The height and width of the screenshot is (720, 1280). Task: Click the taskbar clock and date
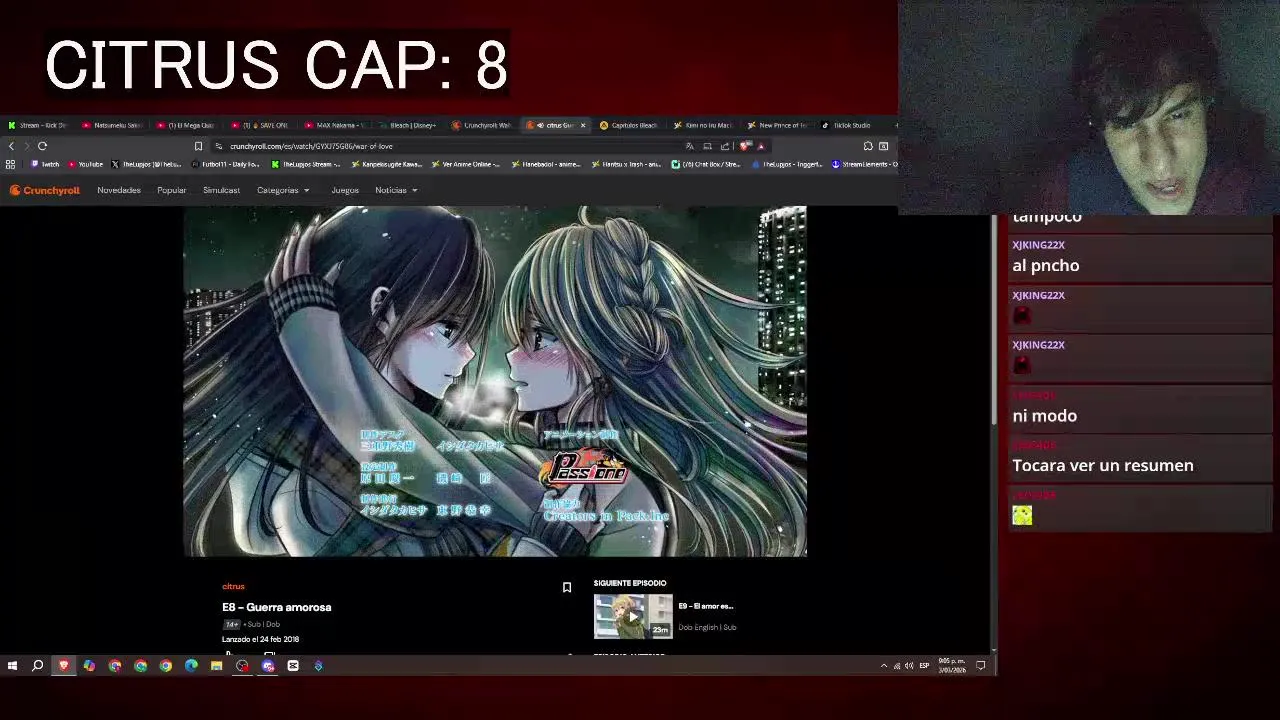coord(952,665)
